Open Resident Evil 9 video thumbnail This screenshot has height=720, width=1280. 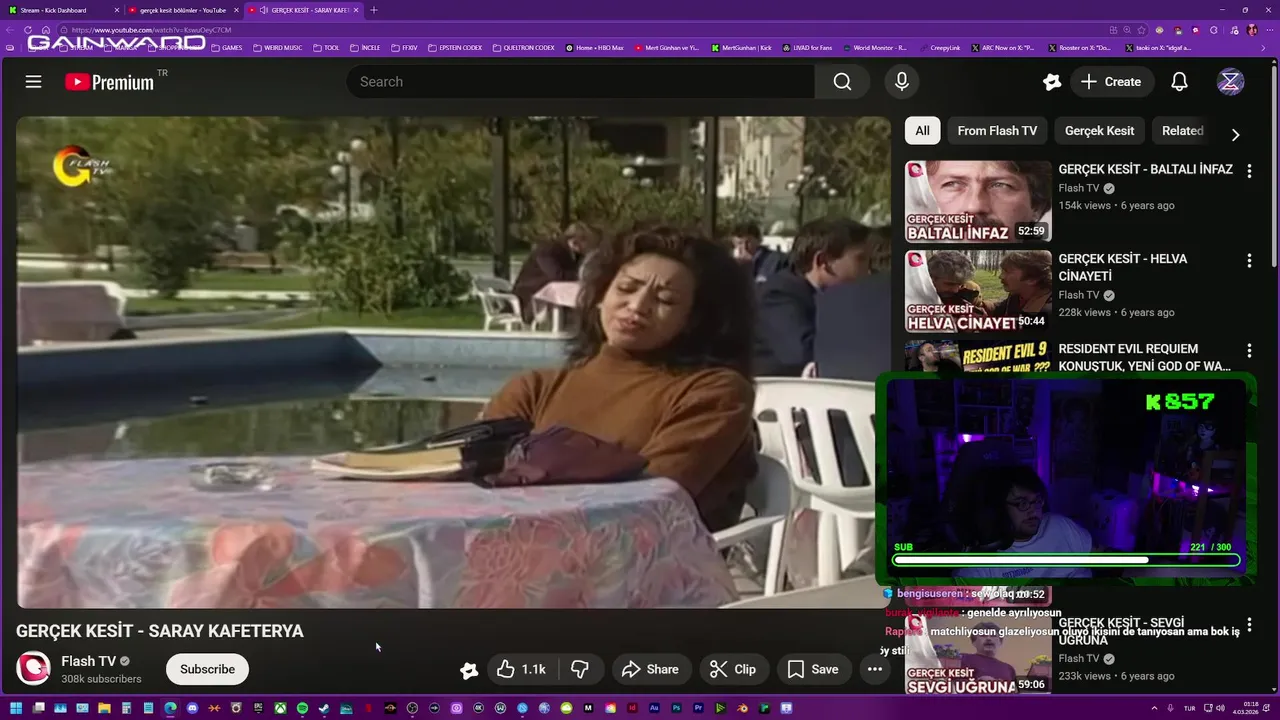point(978,358)
